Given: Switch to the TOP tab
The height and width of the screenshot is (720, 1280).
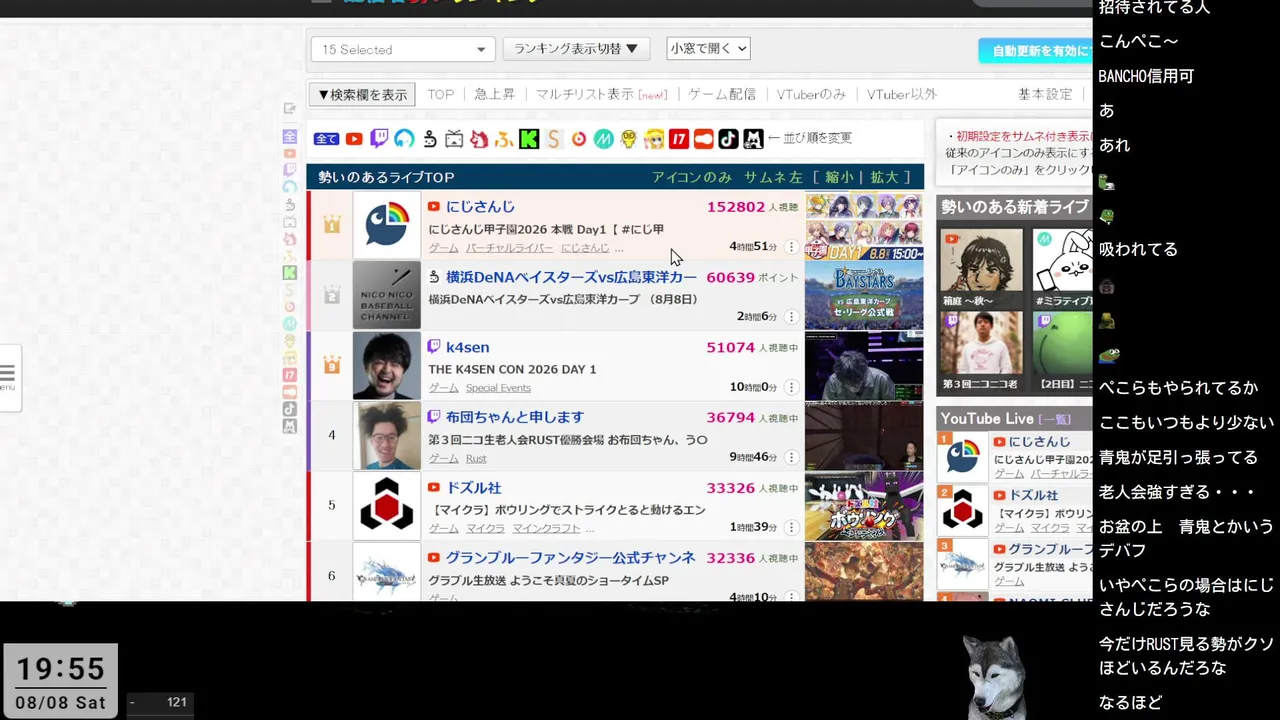Looking at the screenshot, I should [x=440, y=94].
